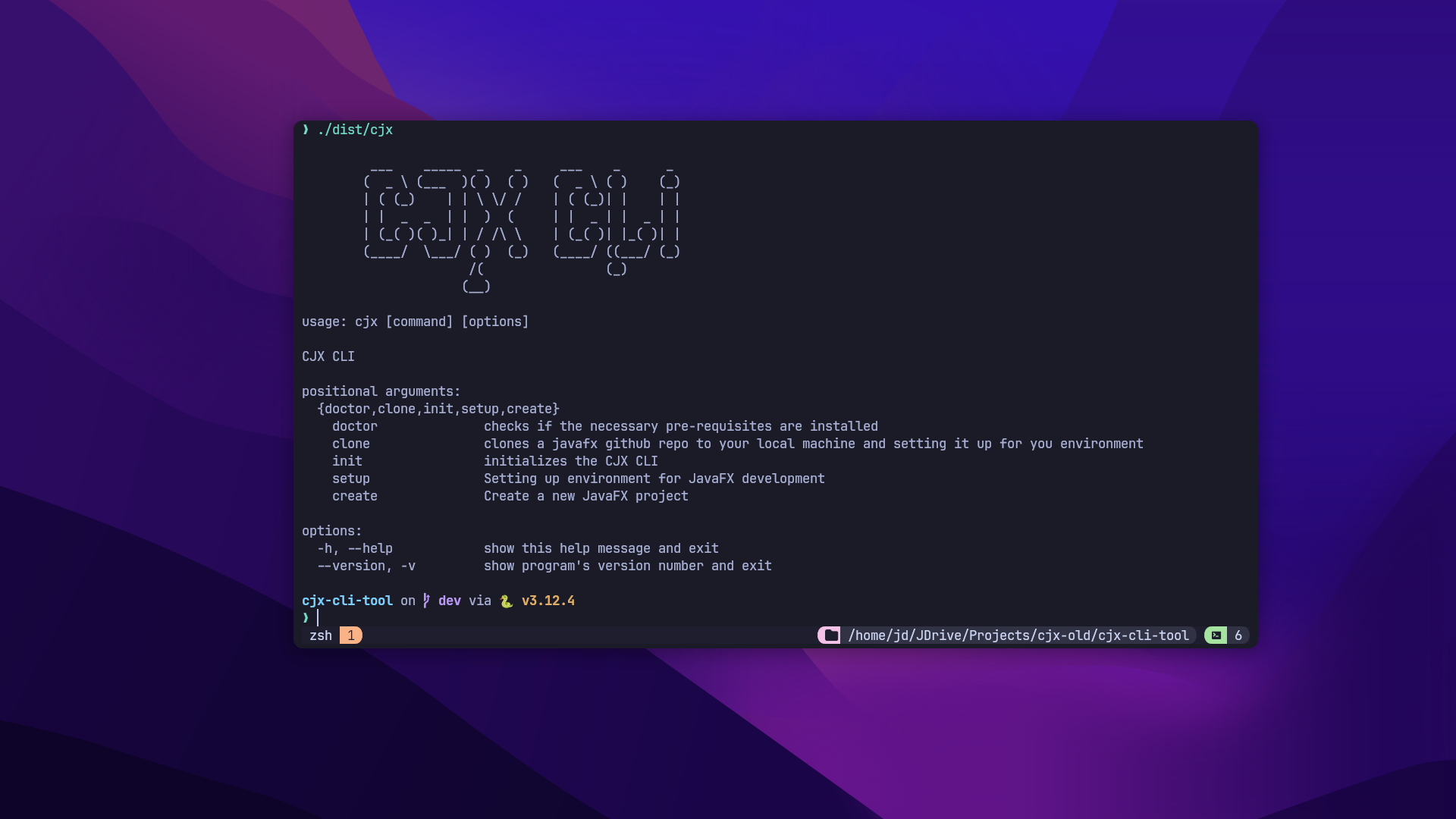Click the doctor description about pre-requisites
1456x819 pixels.
tap(681, 426)
